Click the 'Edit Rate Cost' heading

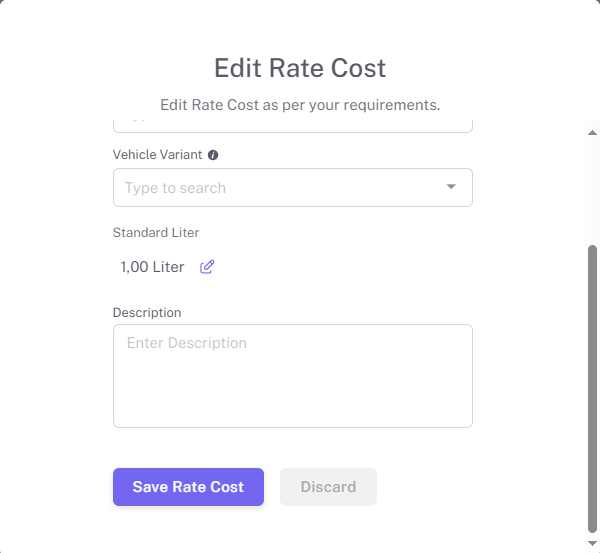[x=300, y=68]
